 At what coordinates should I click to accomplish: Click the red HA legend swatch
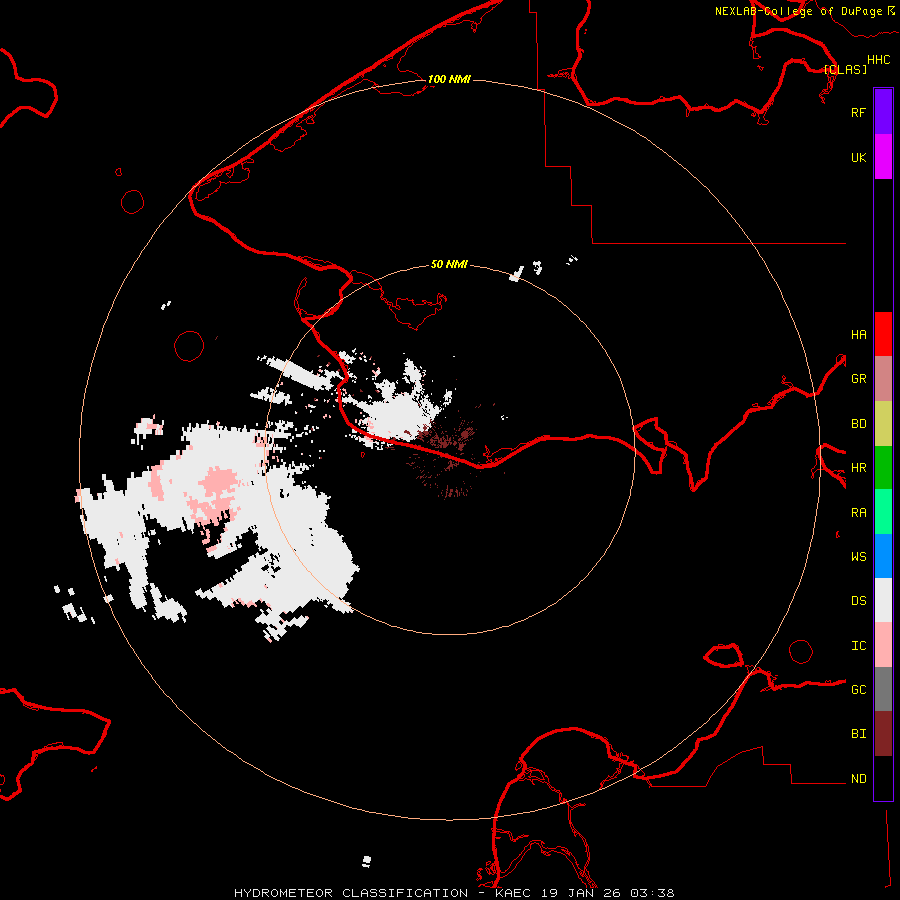click(x=883, y=334)
